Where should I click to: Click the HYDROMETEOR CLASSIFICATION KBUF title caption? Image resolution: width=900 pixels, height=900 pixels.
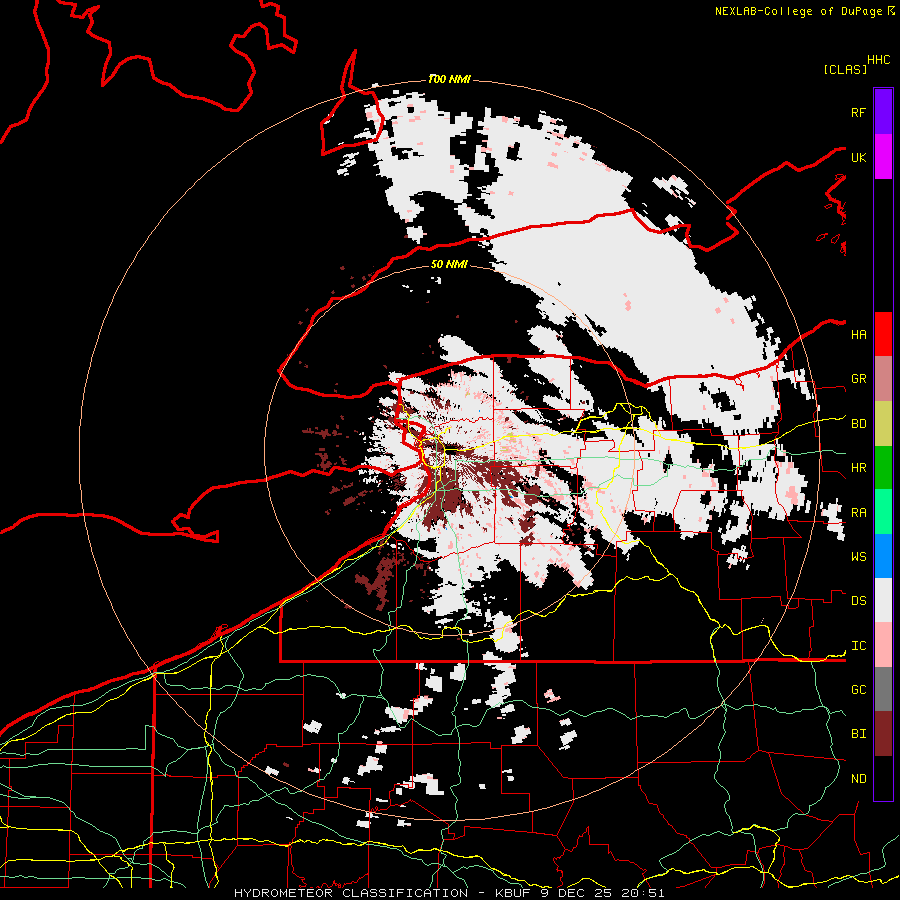click(x=449, y=893)
